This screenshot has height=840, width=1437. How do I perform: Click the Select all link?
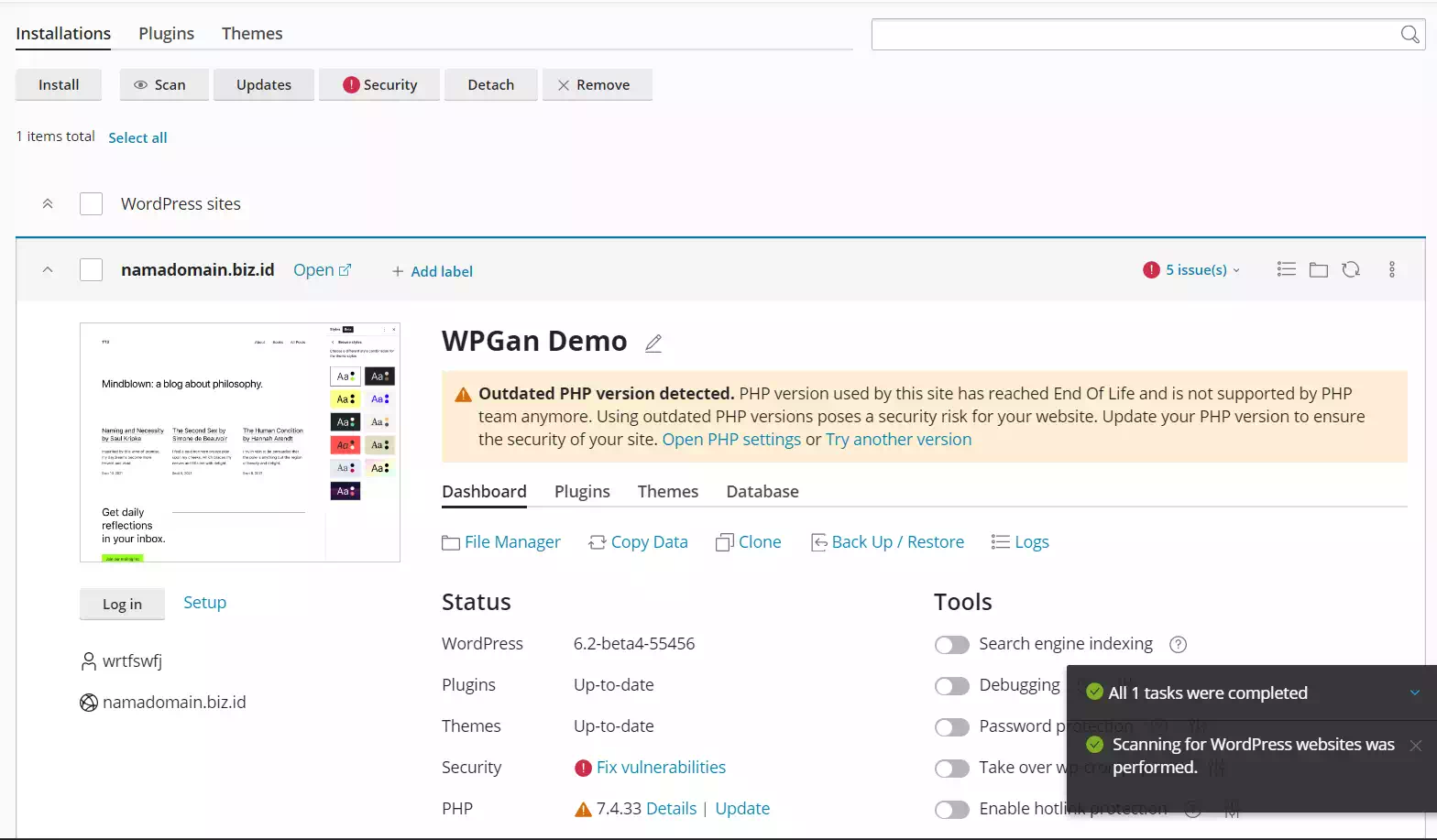(x=137, y=137)
